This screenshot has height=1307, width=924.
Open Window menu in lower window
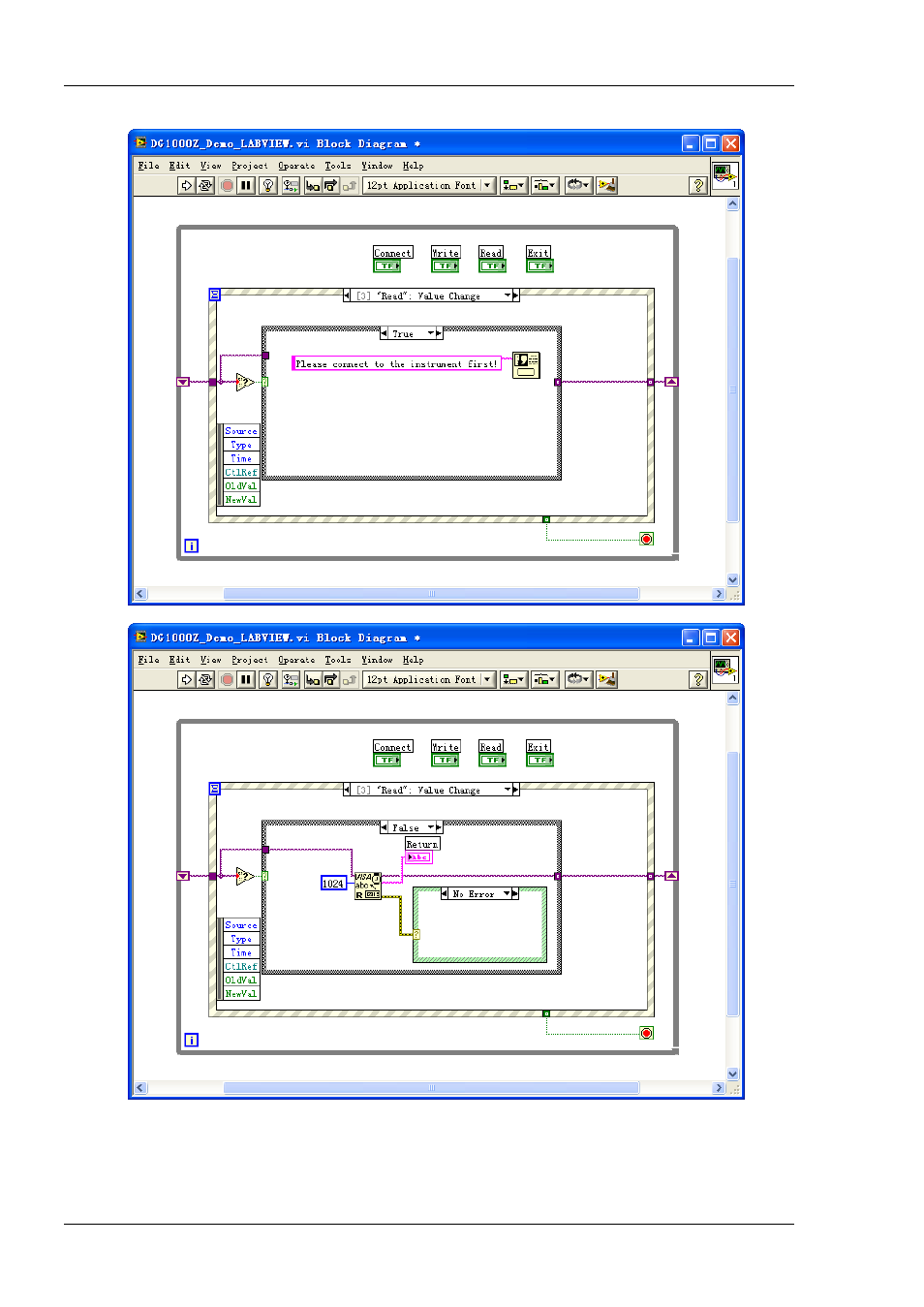click(x=377, y=660)
